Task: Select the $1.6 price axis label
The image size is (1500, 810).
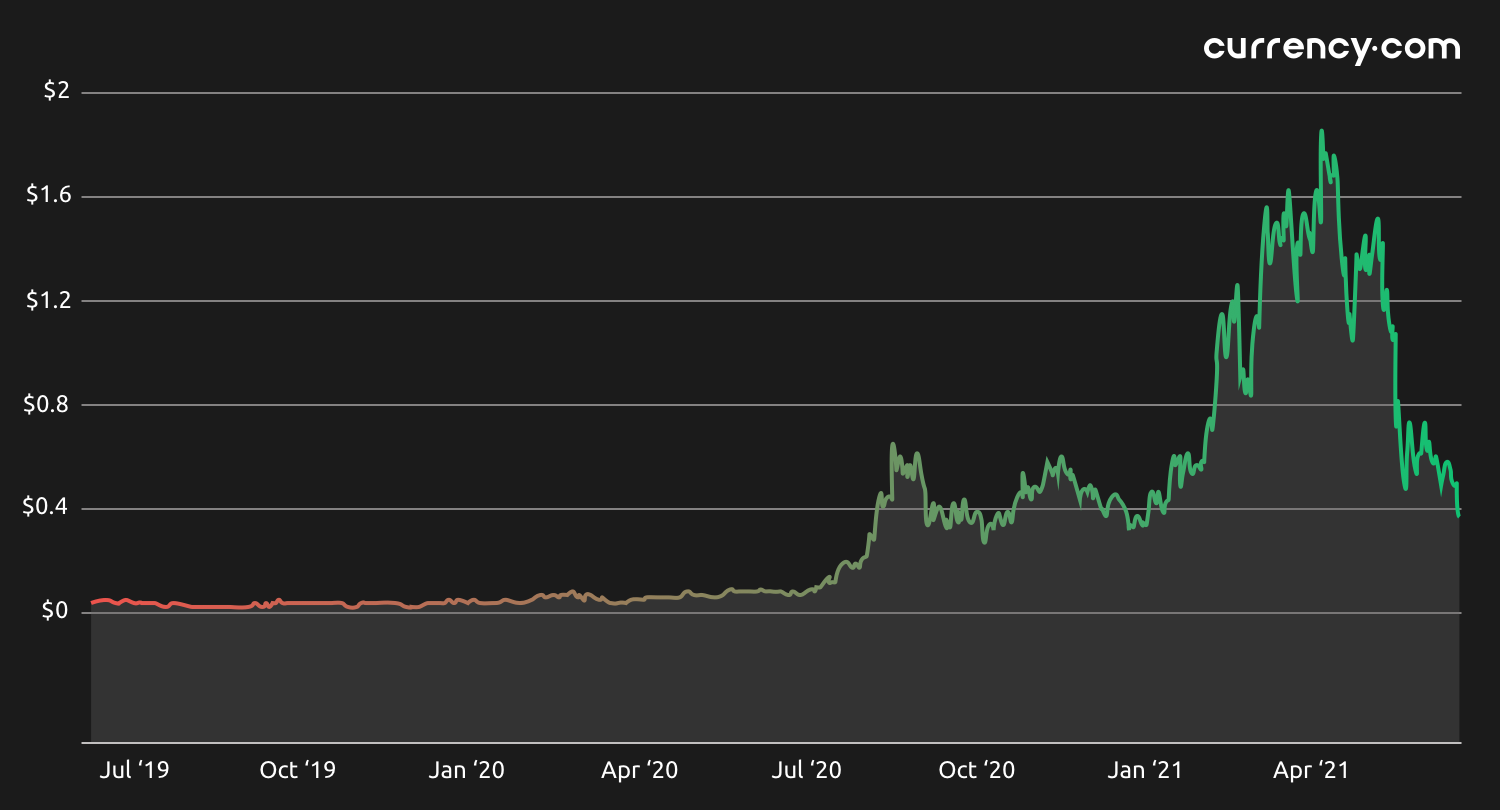Action: (48, 195)
